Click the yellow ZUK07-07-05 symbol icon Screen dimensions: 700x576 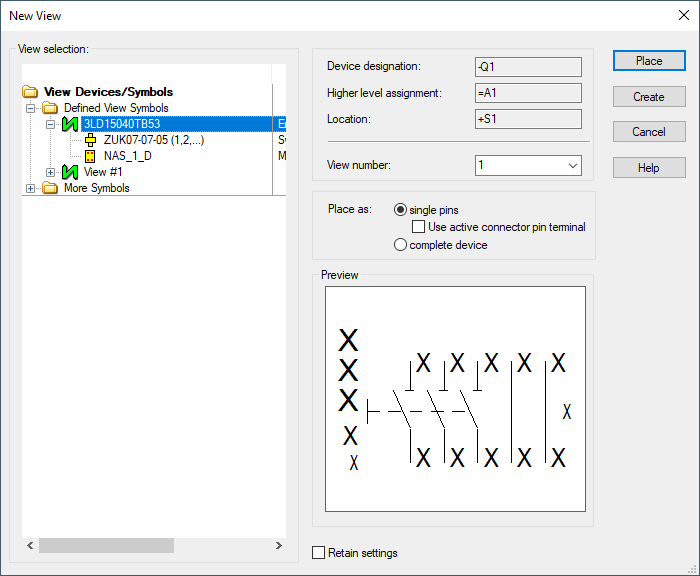(90, 140)
